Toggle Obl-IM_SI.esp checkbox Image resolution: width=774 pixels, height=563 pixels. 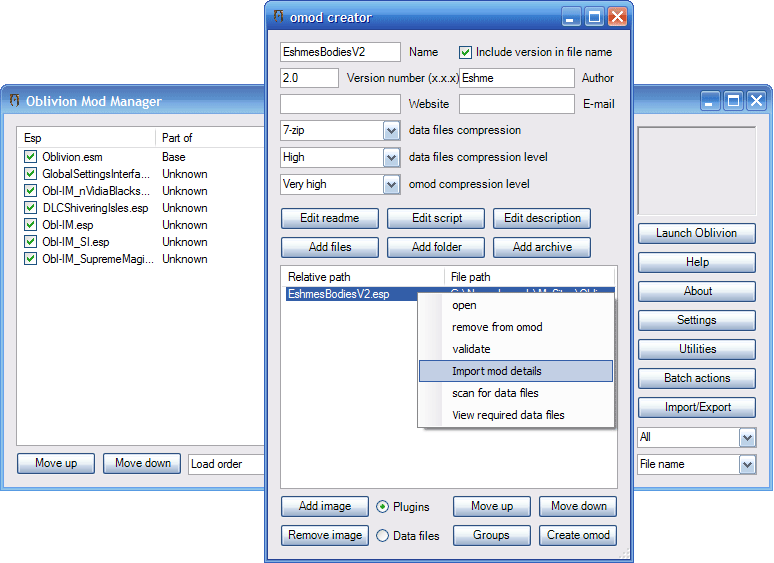[30, 242]
